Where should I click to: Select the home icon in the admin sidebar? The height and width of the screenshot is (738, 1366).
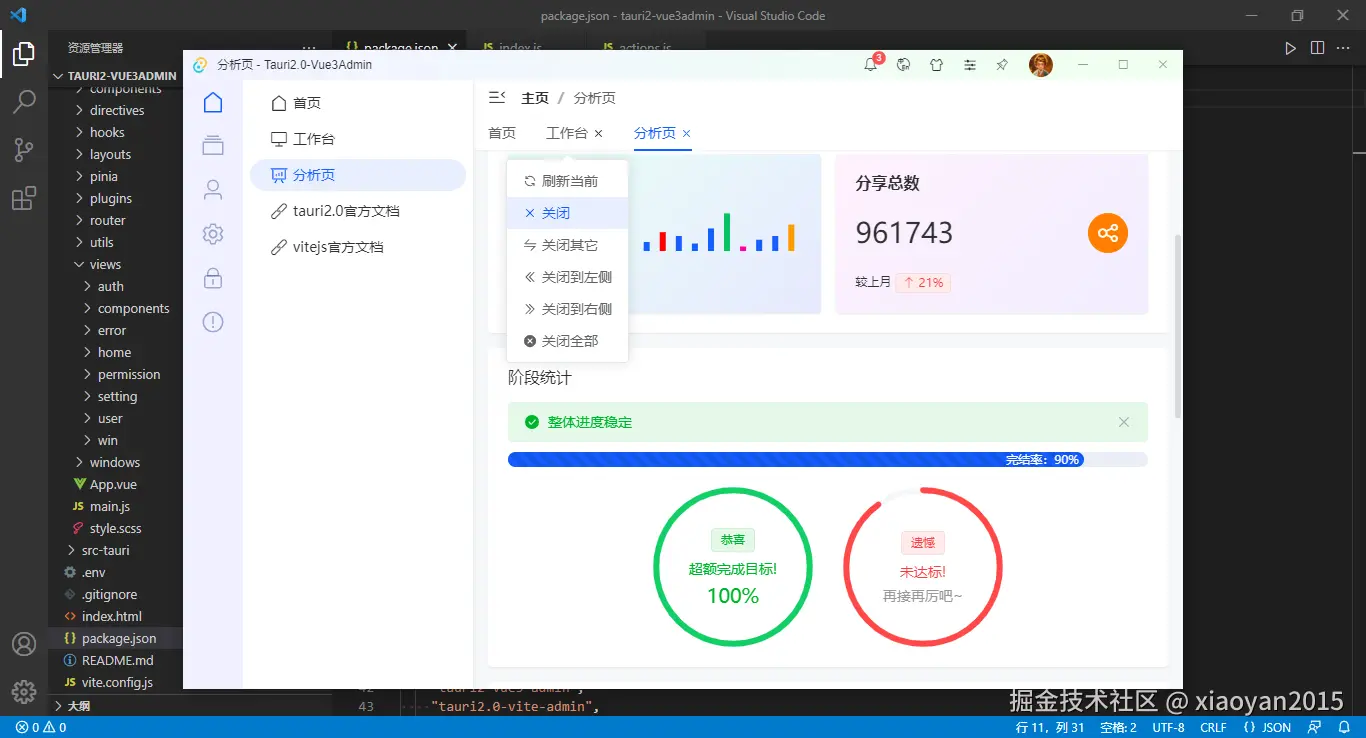(212, 101)
